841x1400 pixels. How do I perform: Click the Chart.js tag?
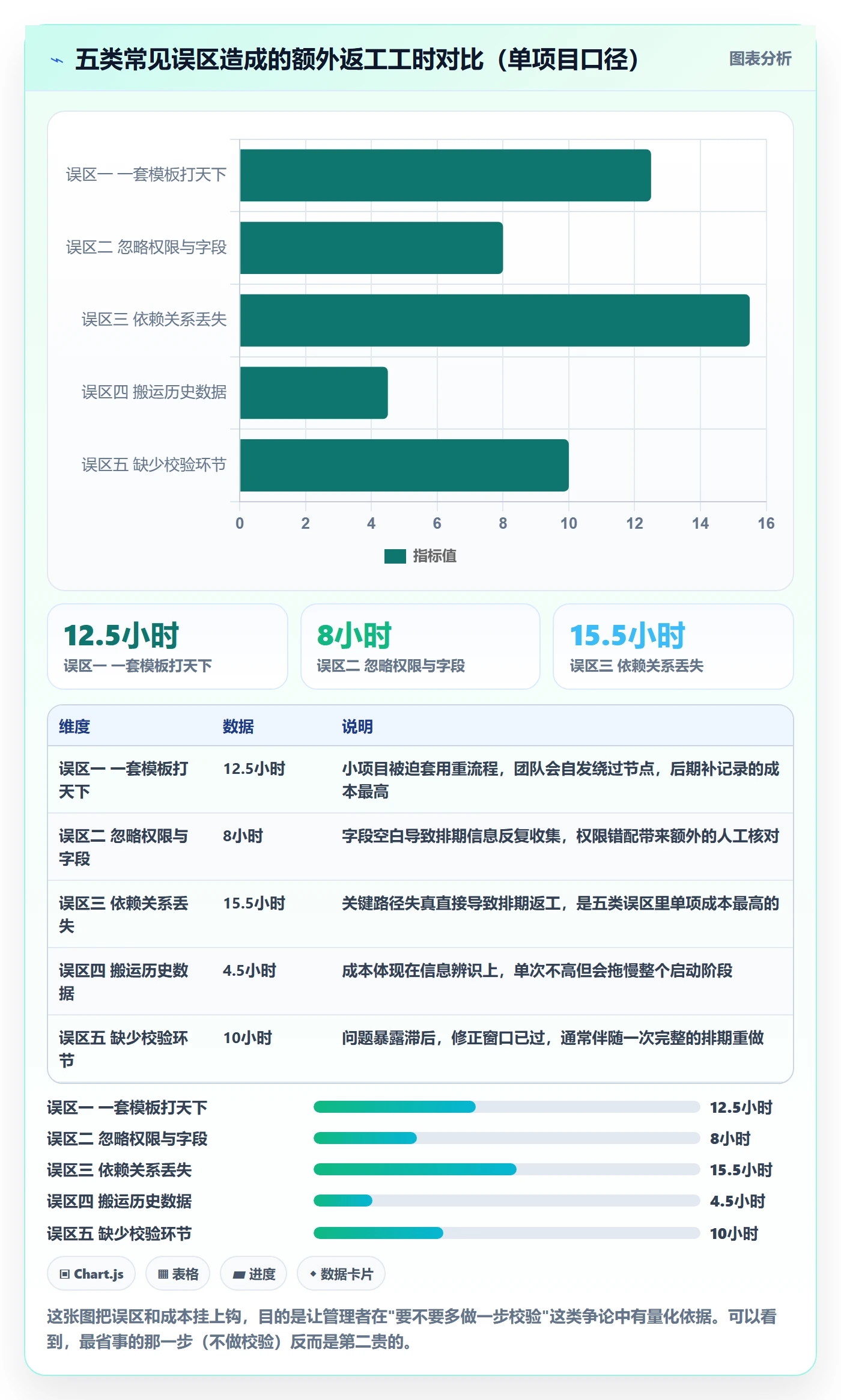pos(91,1273)
